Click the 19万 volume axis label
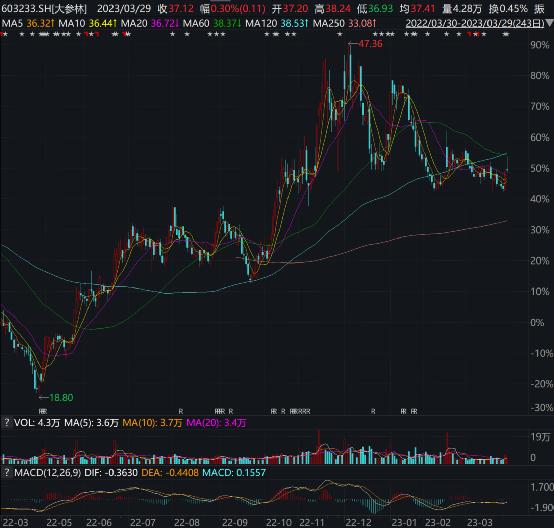 (540, 437)
